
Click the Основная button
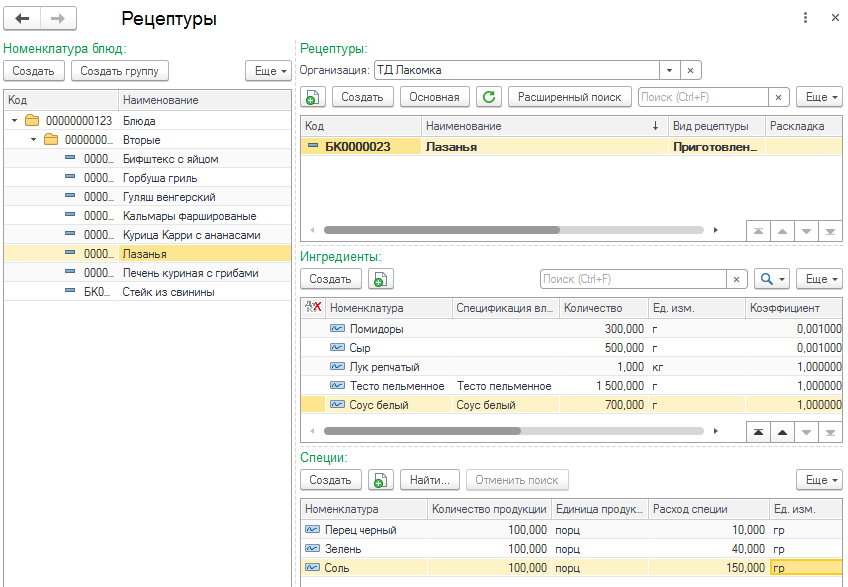click(x=435, y=97)
